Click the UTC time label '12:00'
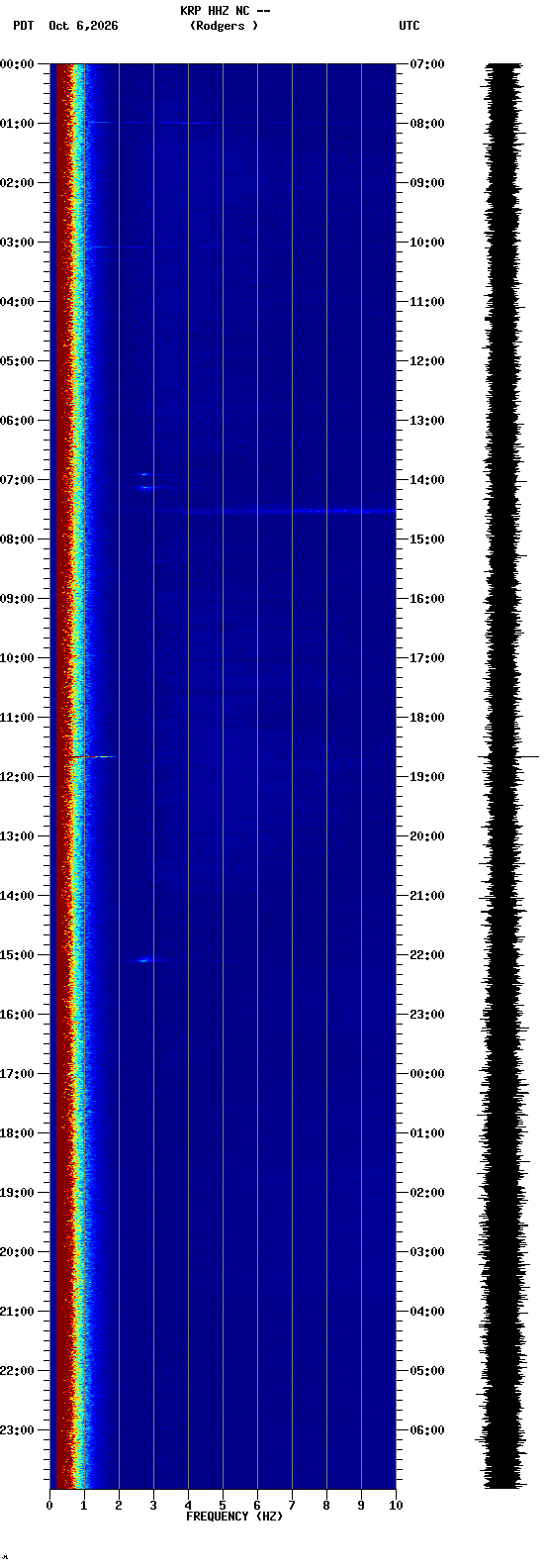 (x=427, y=361)
